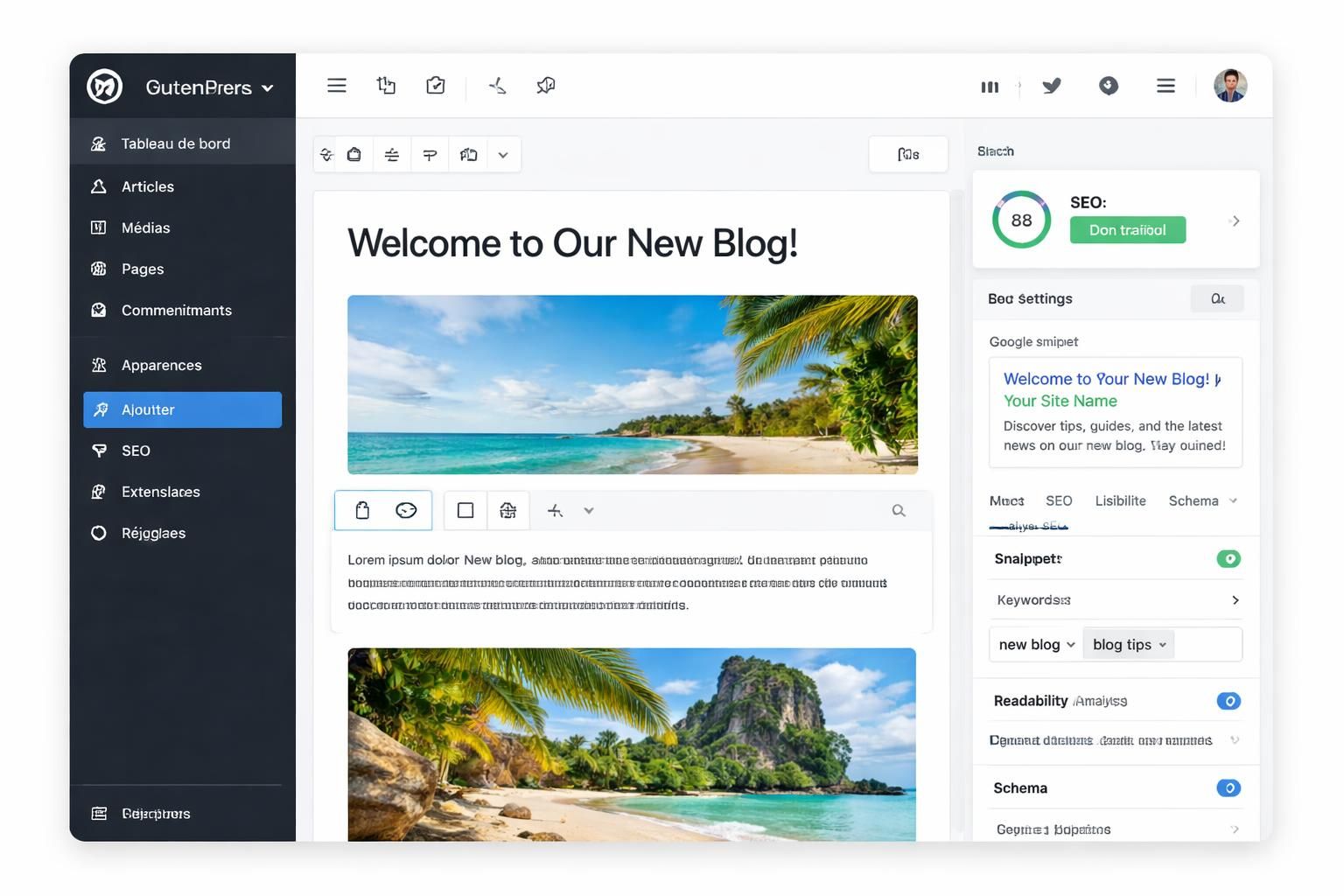Click the search magnifier in the block toolbar
Screen dimensions: 1344x896
click(x=899, y=510)
